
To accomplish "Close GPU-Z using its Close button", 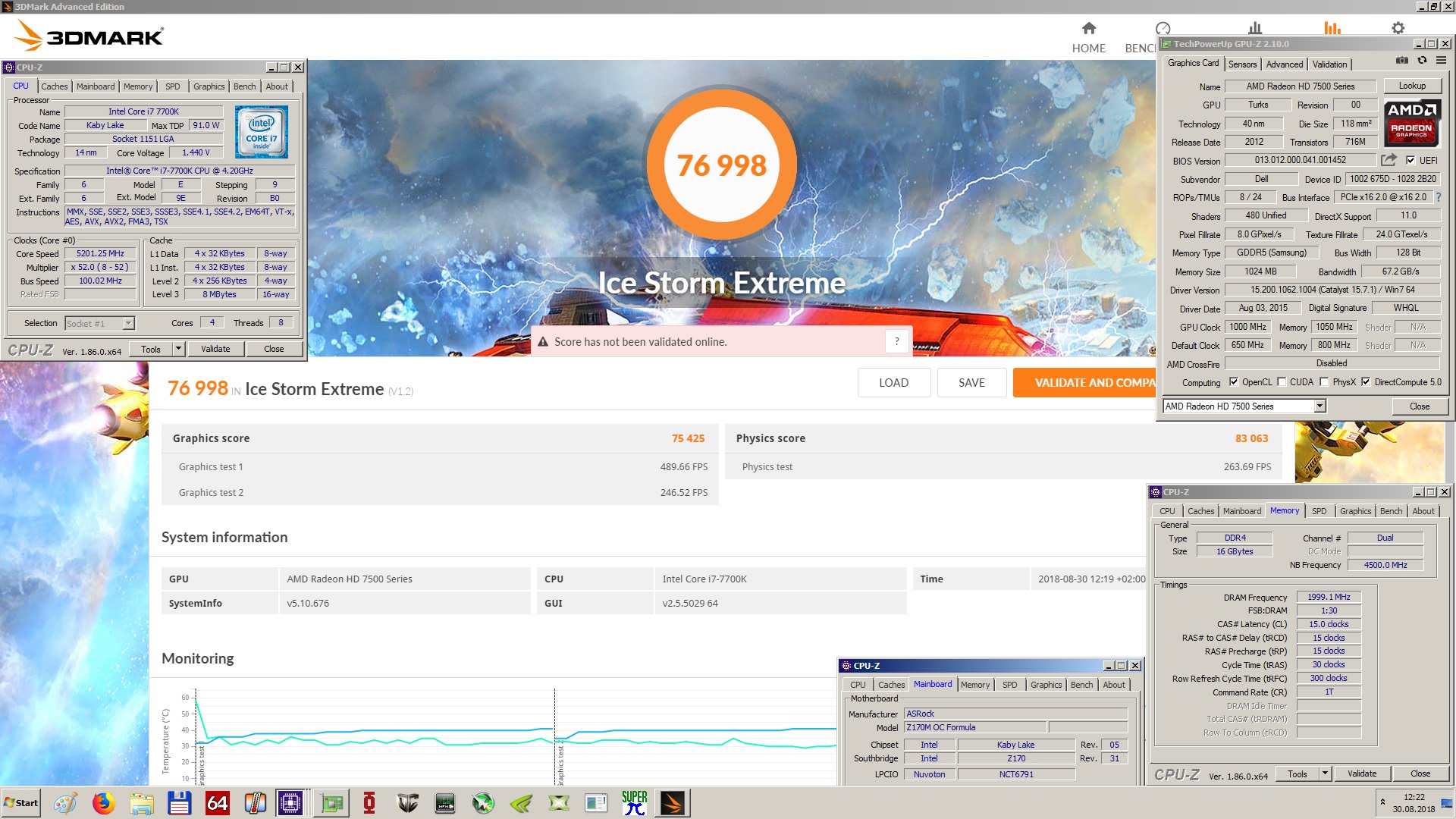I will 1420,406.
